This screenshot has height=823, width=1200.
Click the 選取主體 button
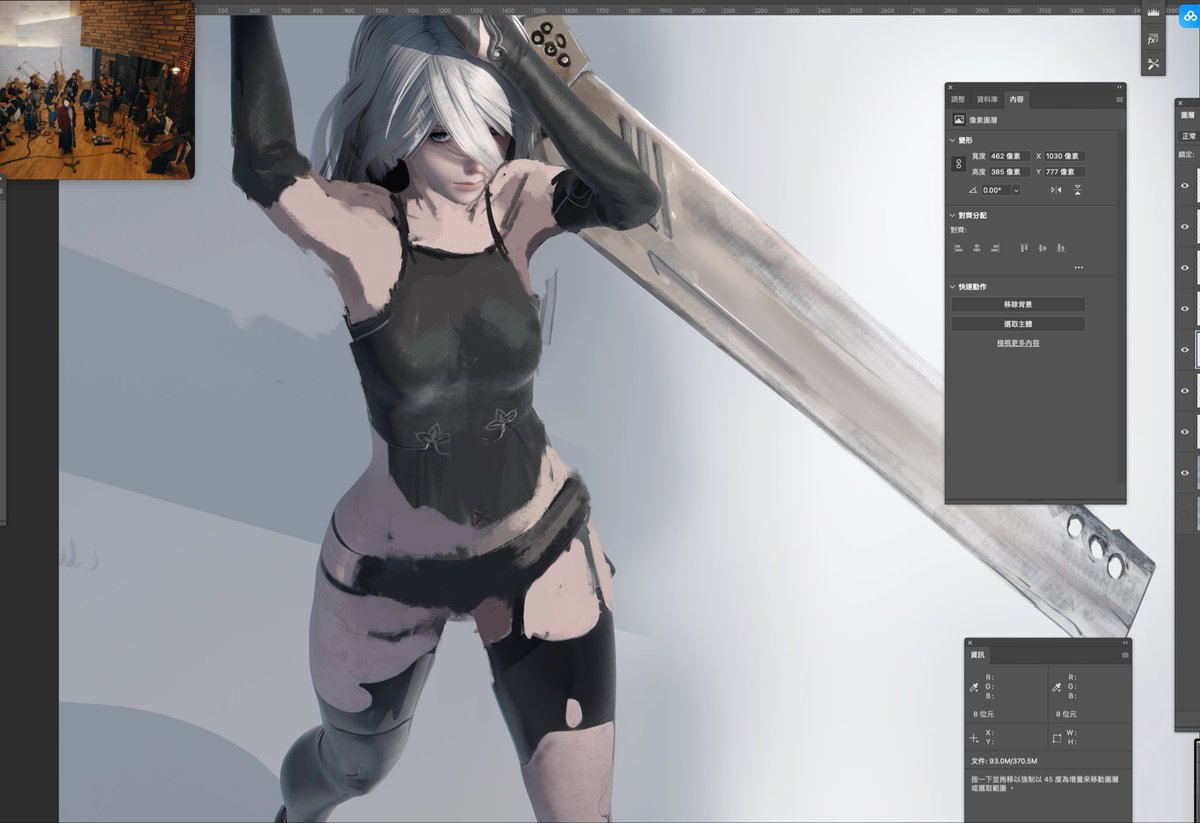(1018, 324)
